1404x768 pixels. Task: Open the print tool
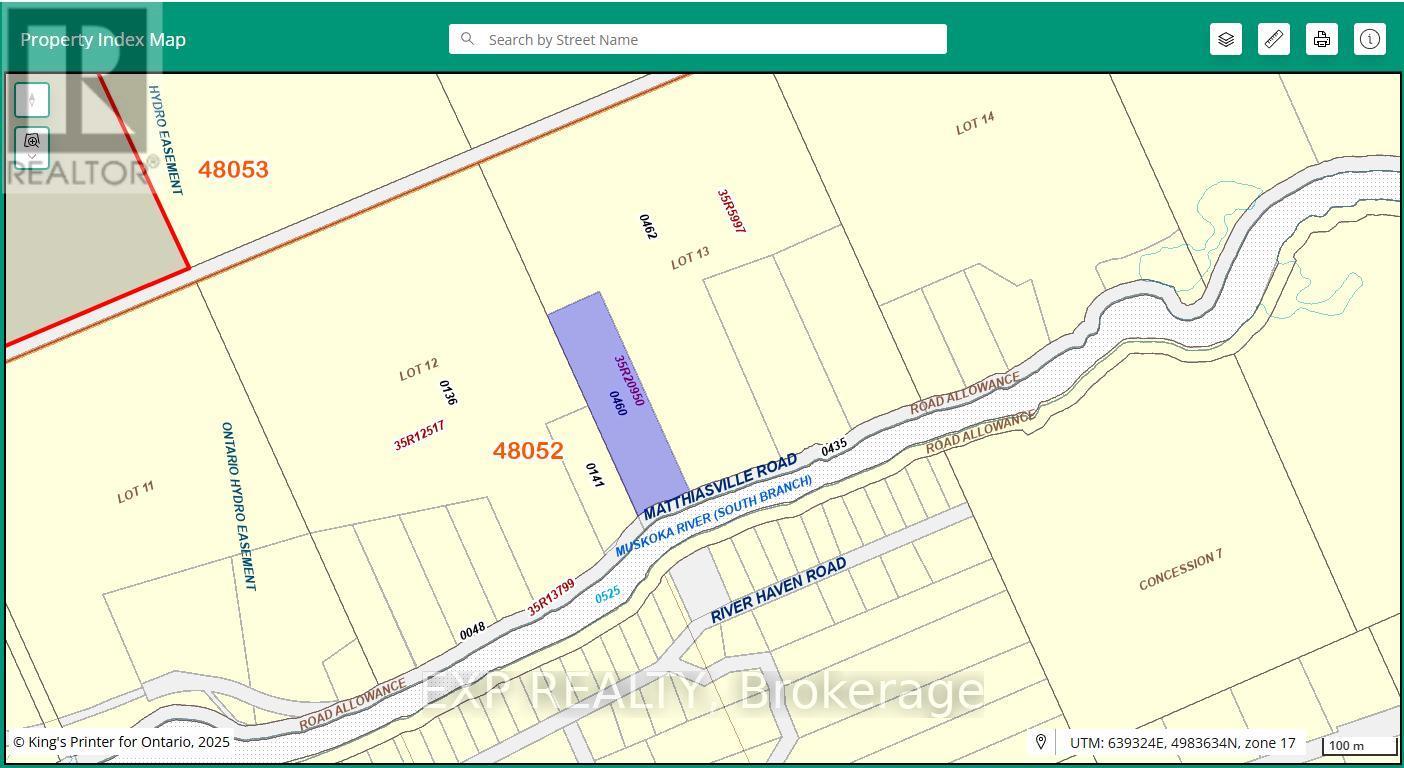(x=1321, y=39)
